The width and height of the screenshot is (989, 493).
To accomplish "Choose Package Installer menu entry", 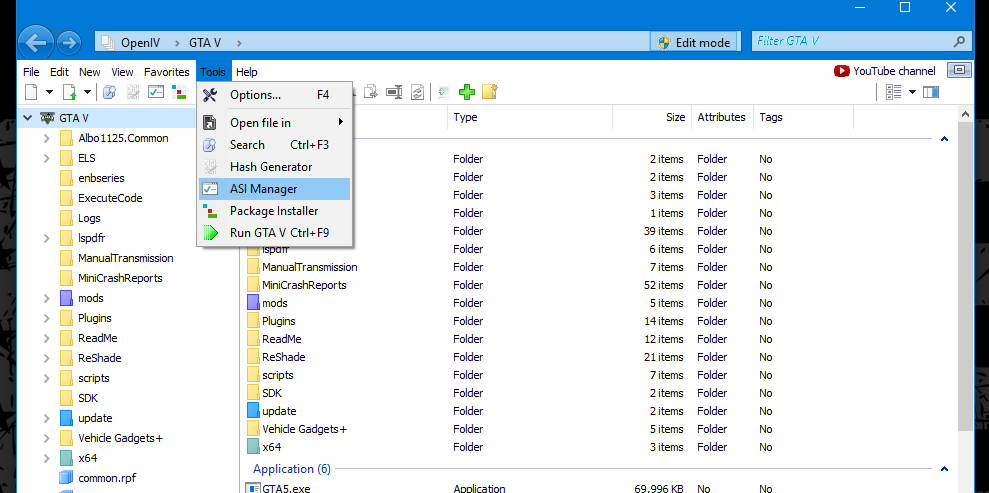I will click(x=274, y=211).
